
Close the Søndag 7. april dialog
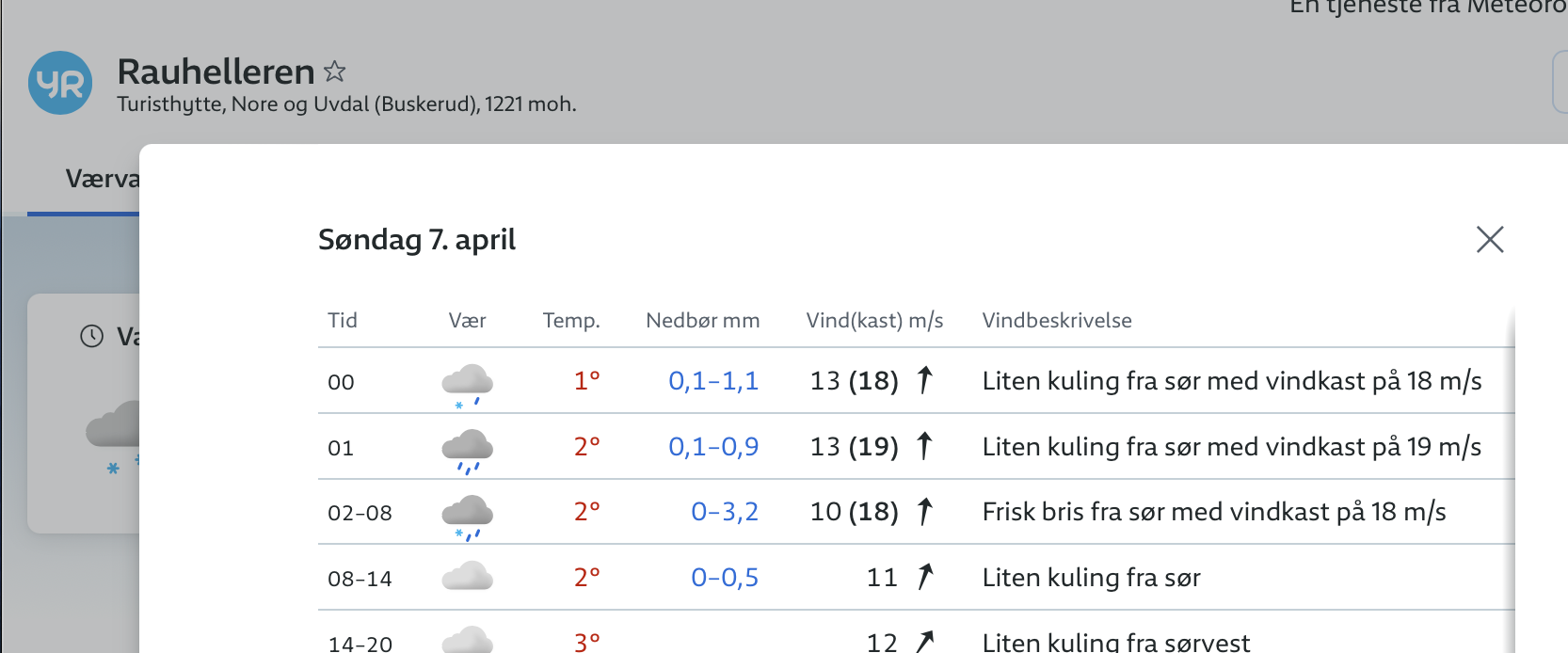1490,240
